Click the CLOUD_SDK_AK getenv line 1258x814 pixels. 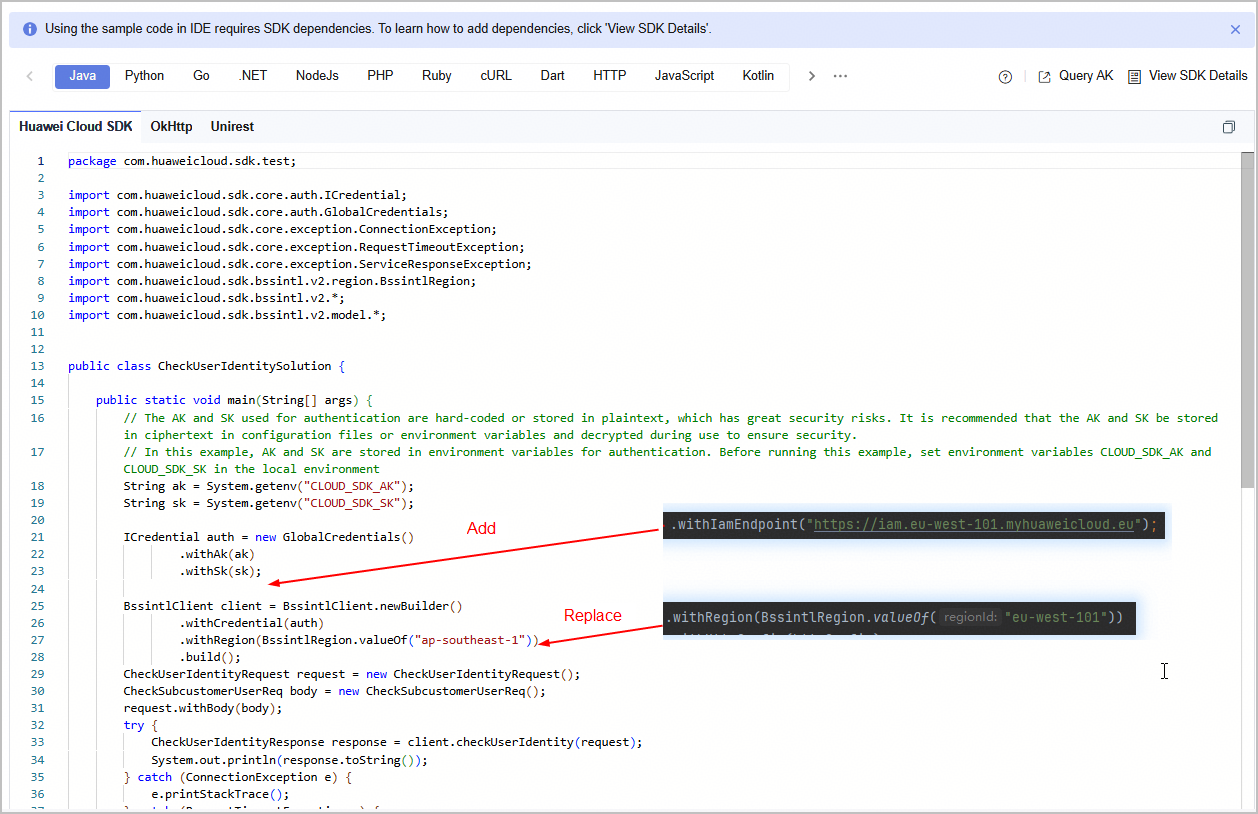tap(269, 486)
